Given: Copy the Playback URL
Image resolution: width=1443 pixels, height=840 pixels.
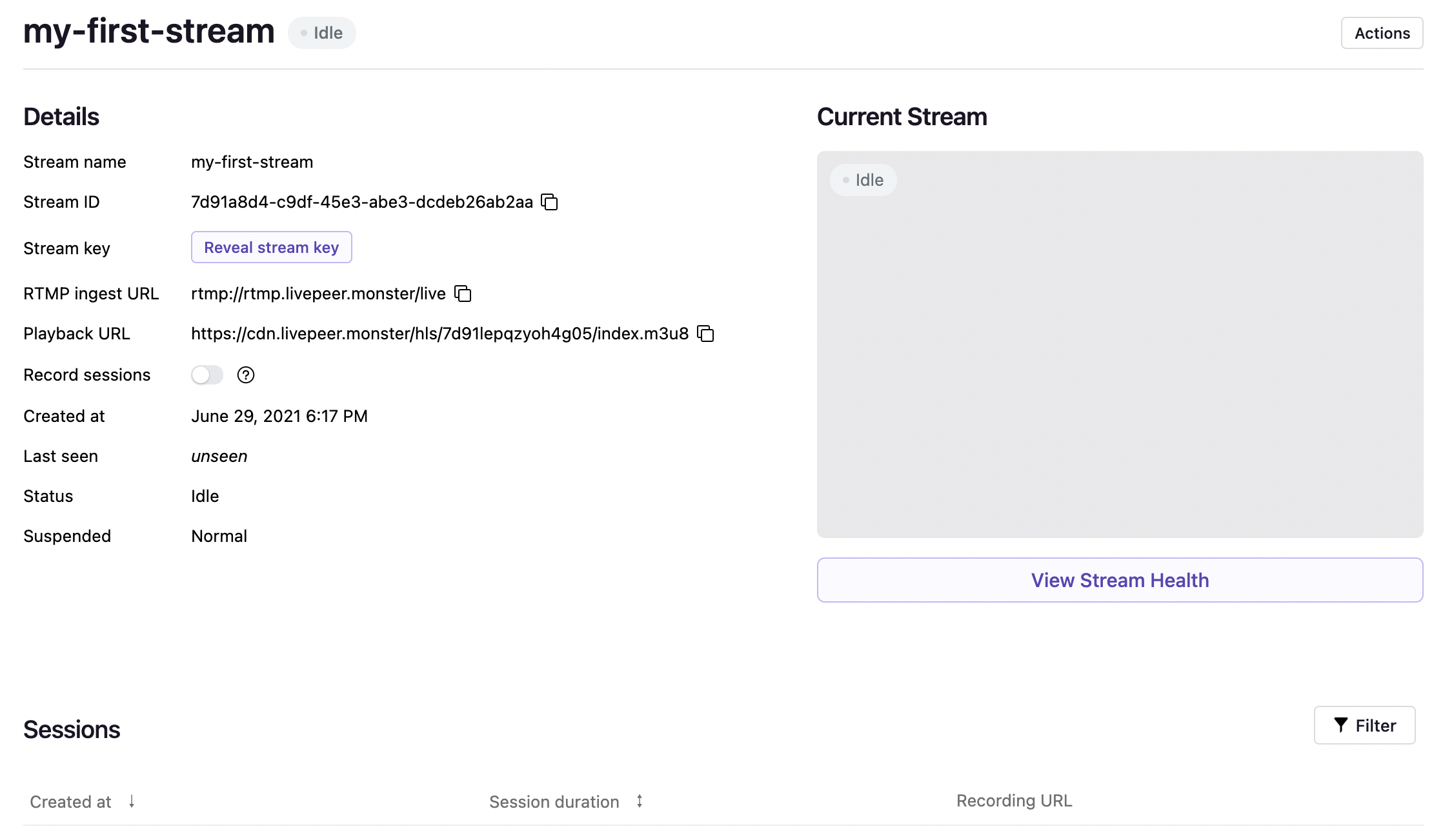Looking at the screenshot, I should tap(705, 334).
